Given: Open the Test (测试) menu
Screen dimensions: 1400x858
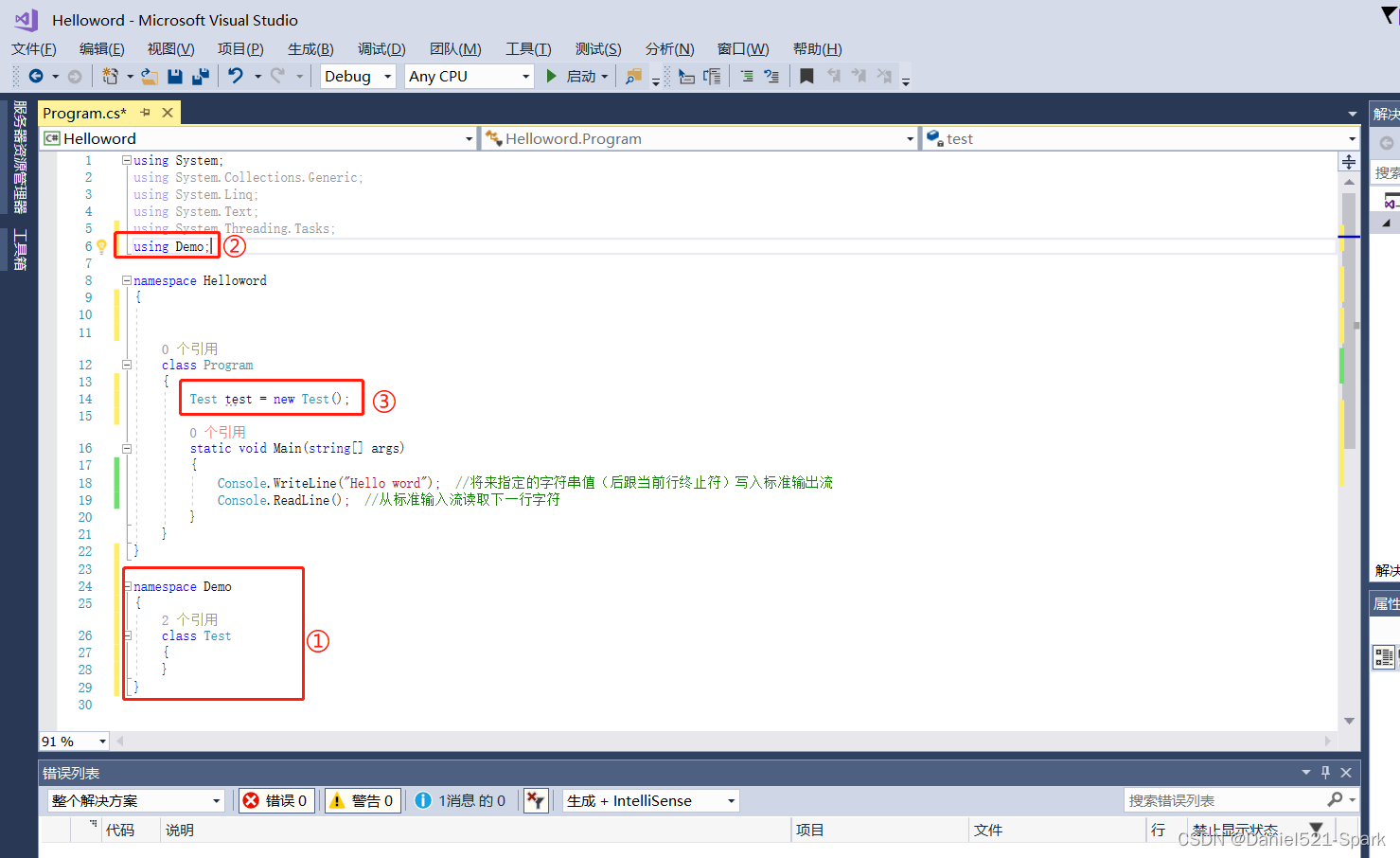Looking at the screenshot, I should [x=598, y=49].
